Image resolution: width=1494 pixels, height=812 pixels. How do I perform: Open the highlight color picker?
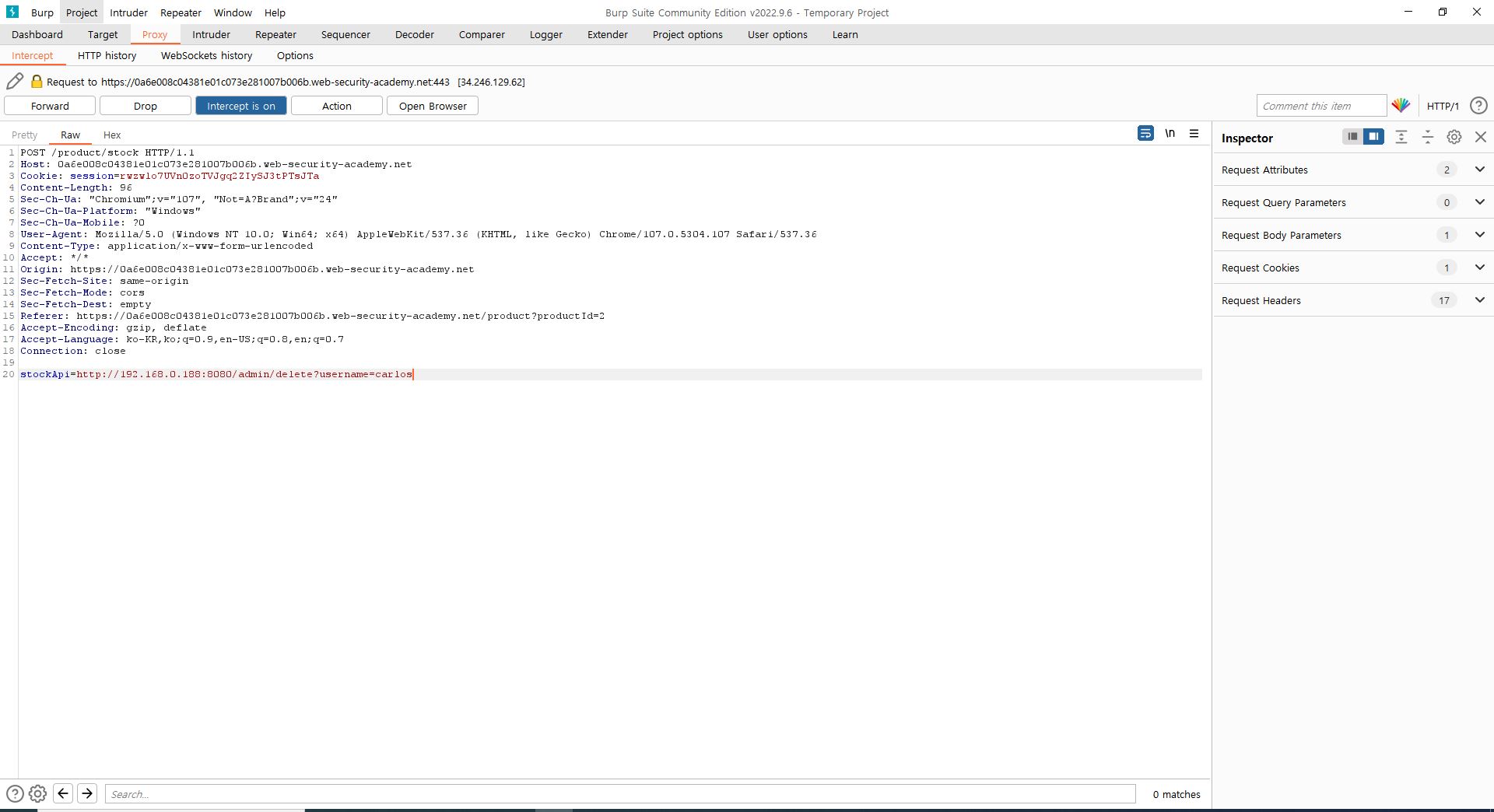(x=1401, y=105)
